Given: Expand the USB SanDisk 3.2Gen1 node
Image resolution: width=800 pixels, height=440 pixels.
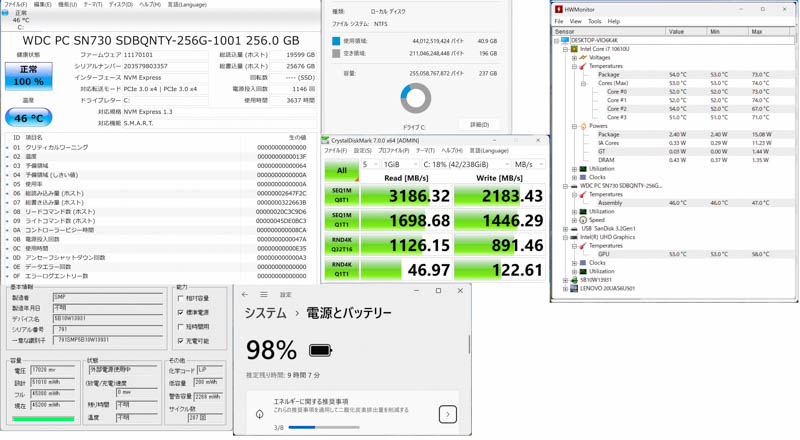Looking at the screenshot, I should pos(565,229).
